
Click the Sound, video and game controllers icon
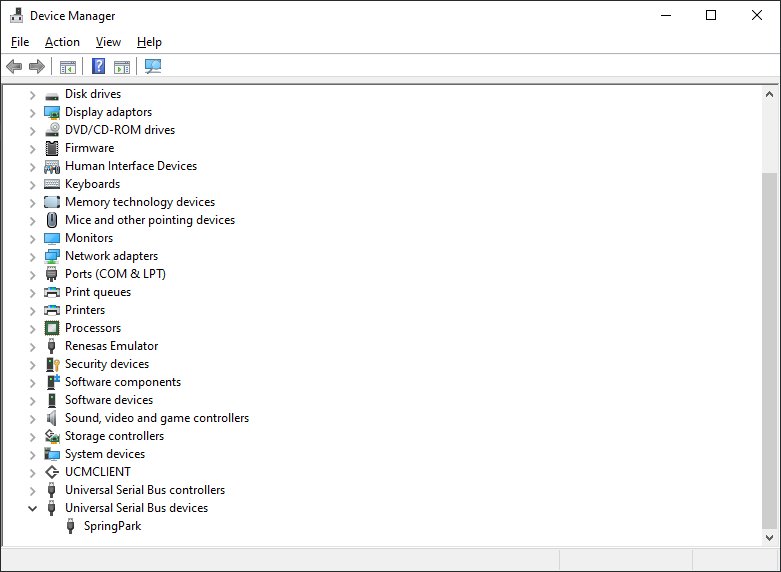(51, 418)
